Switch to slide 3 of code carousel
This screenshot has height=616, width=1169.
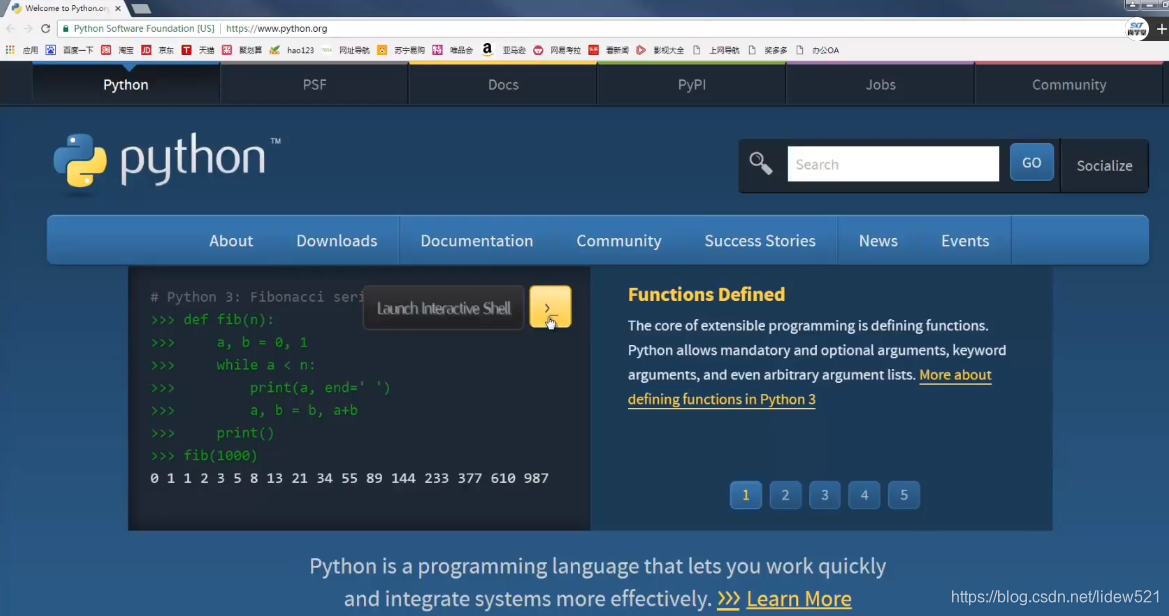coord(825,495)
